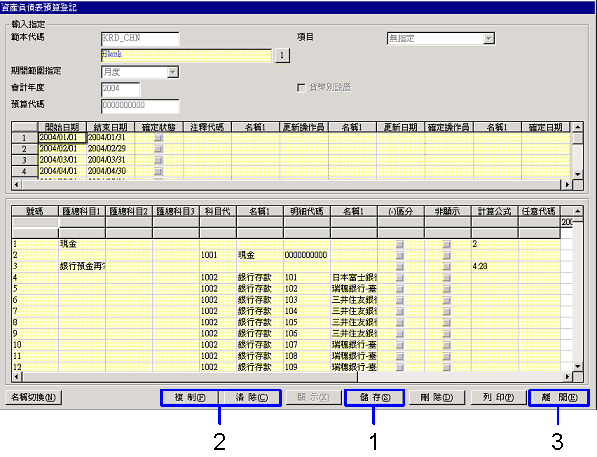Click the 刪除(D) delete button
597x457 pixels.
point(437,398)
